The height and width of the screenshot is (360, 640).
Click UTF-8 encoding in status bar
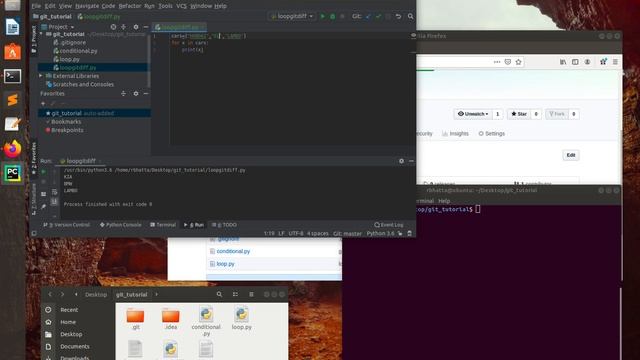pos(296,233)
